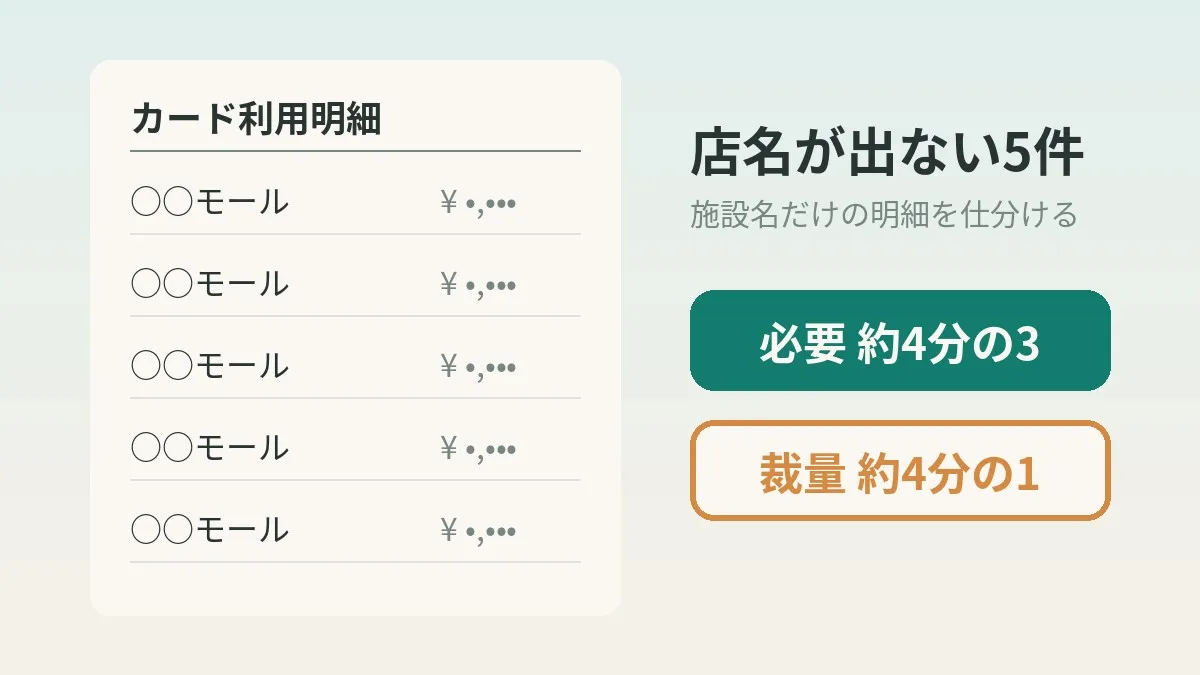The width and height of the screenshot is (1200, 675).
Task: Click the first circle glyph in the fifth row
Action: (x=146, y=530)
